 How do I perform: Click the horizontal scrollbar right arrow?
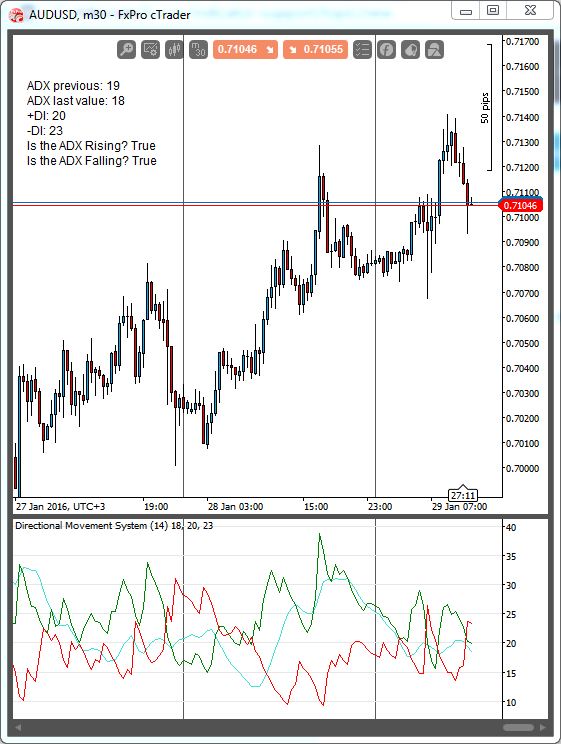click(542, 727)
